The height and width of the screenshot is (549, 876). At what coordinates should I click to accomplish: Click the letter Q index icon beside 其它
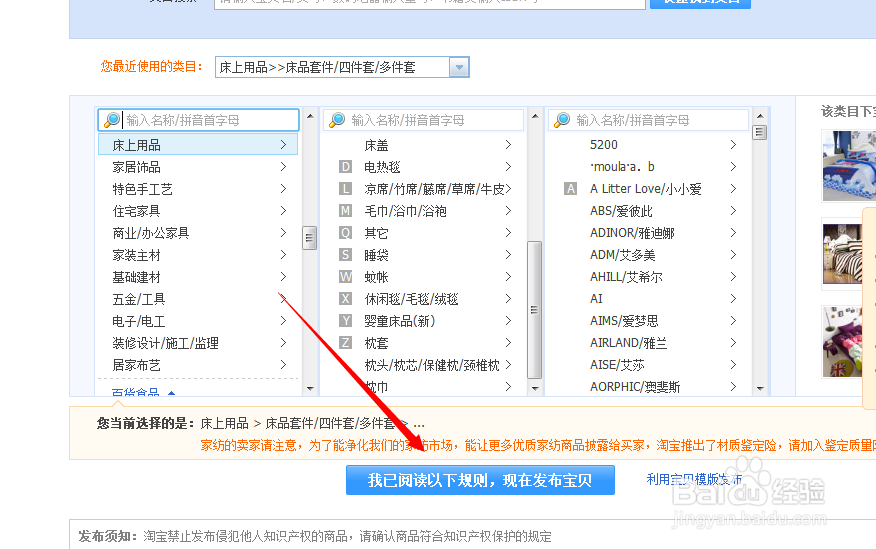pos(345,233)
